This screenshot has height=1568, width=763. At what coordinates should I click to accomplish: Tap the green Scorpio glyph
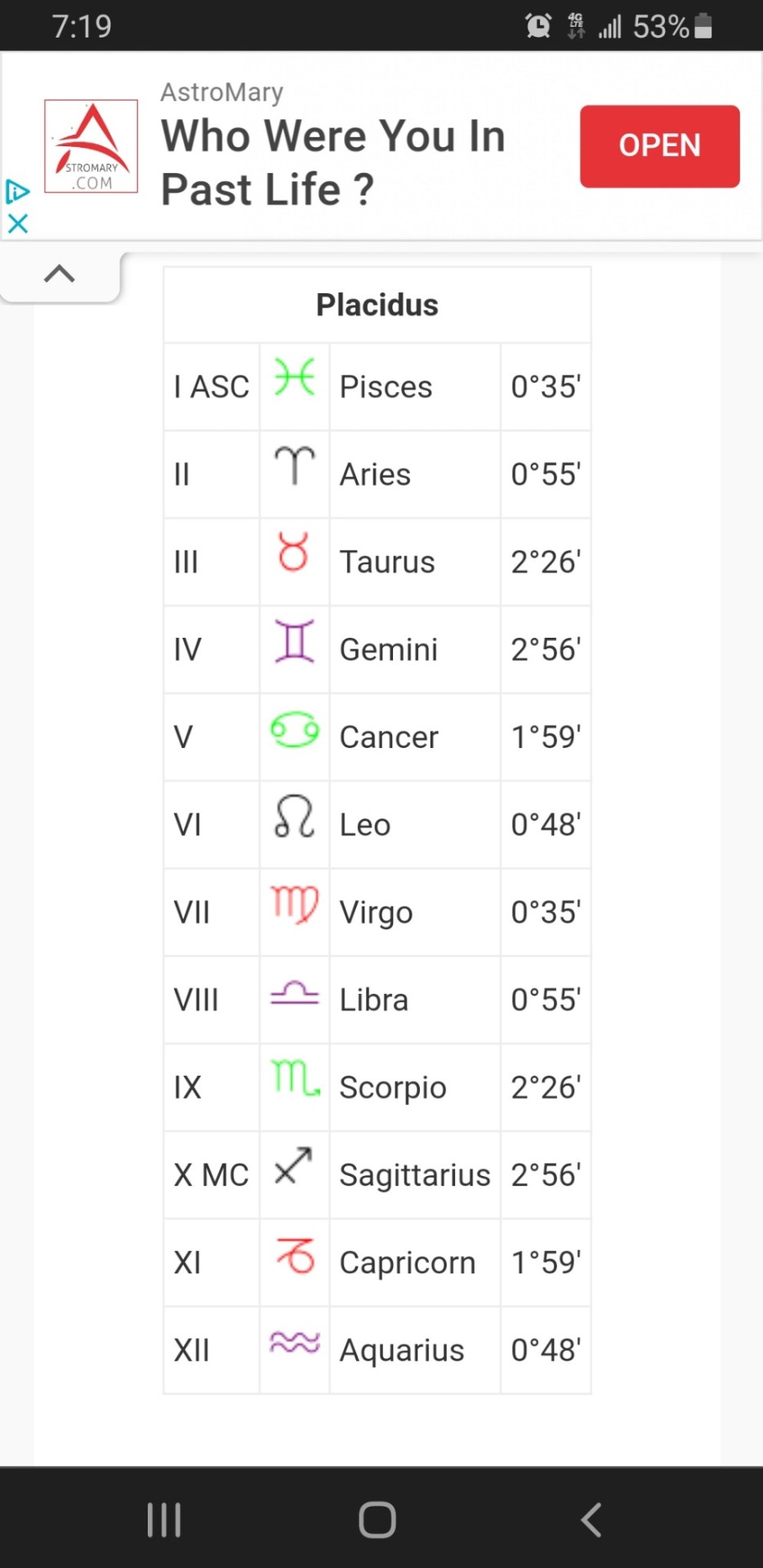[x=294, y=1078]
